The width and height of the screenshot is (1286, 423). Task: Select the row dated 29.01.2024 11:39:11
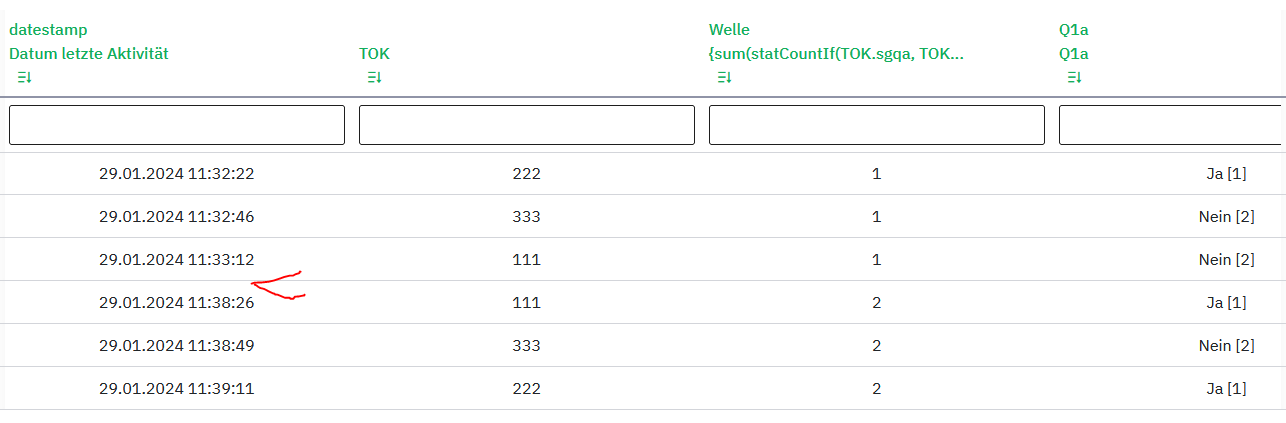[177, 389]
